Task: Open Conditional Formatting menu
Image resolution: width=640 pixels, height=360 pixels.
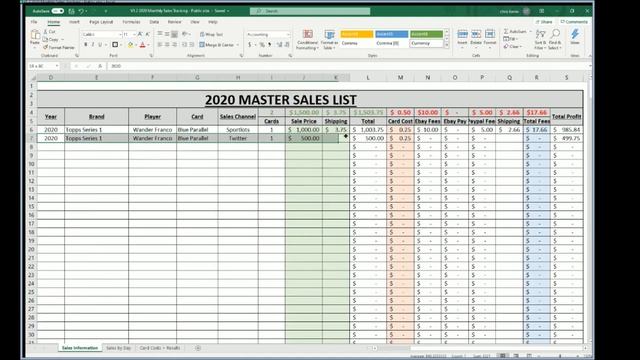Action: pyautogui.click(x=307, y=39)
